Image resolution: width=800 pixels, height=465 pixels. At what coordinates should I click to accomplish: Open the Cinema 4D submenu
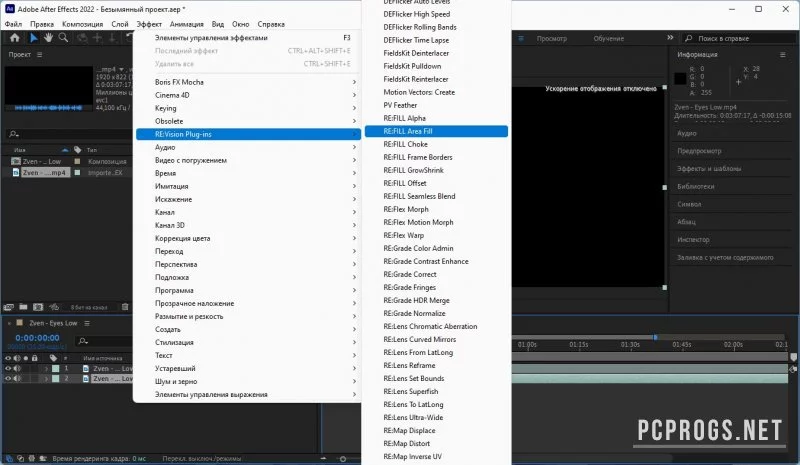click(x=248, y=95)
